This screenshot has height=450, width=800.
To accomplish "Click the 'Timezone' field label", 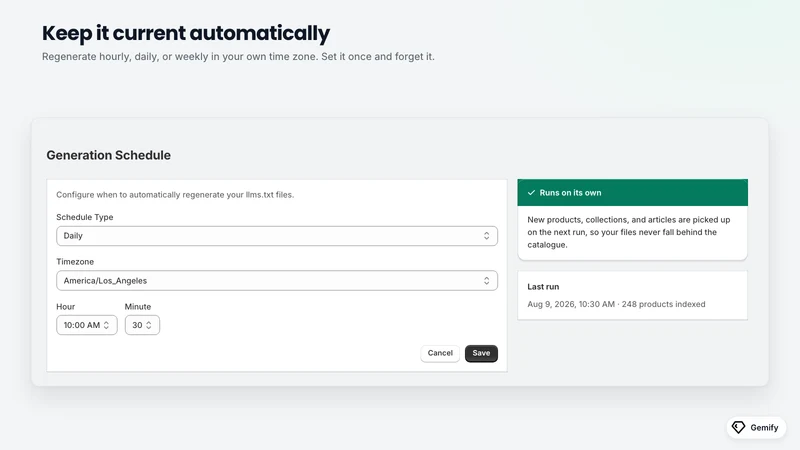I will point(75,262).
